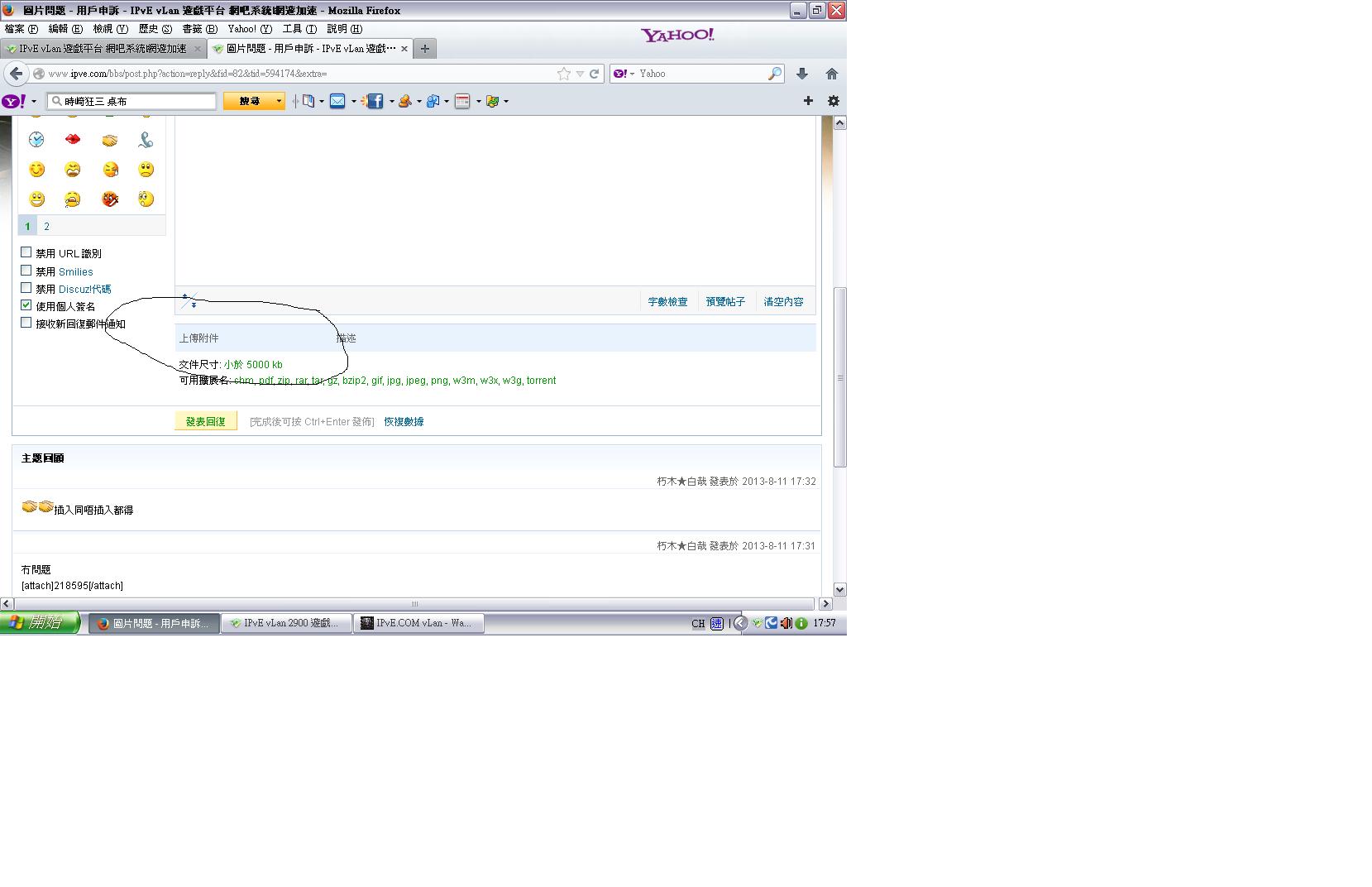
Task: Go to the Firefox home page icon
Action: 832,74
